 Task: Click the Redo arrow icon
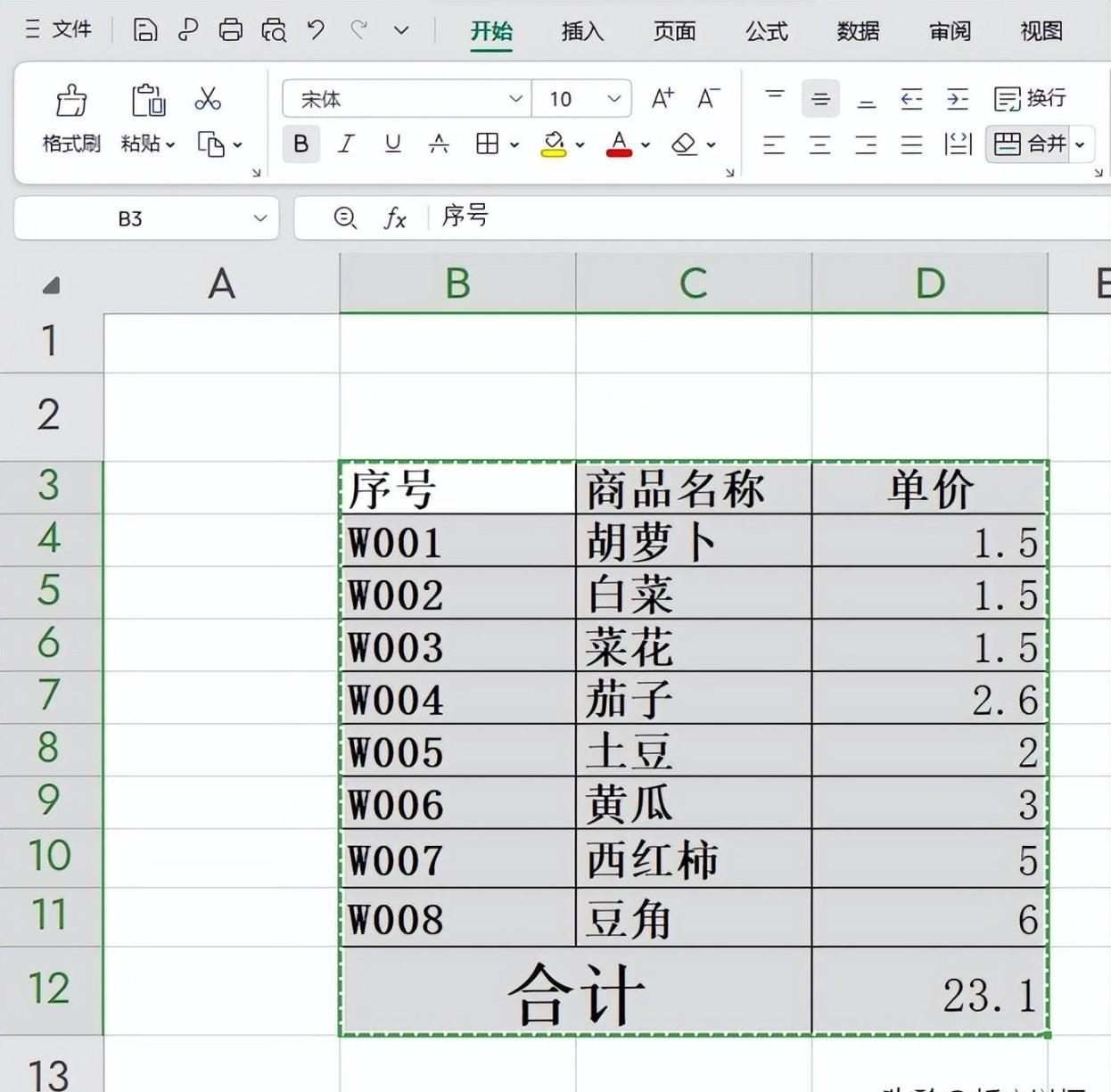(x=359, y=29)
